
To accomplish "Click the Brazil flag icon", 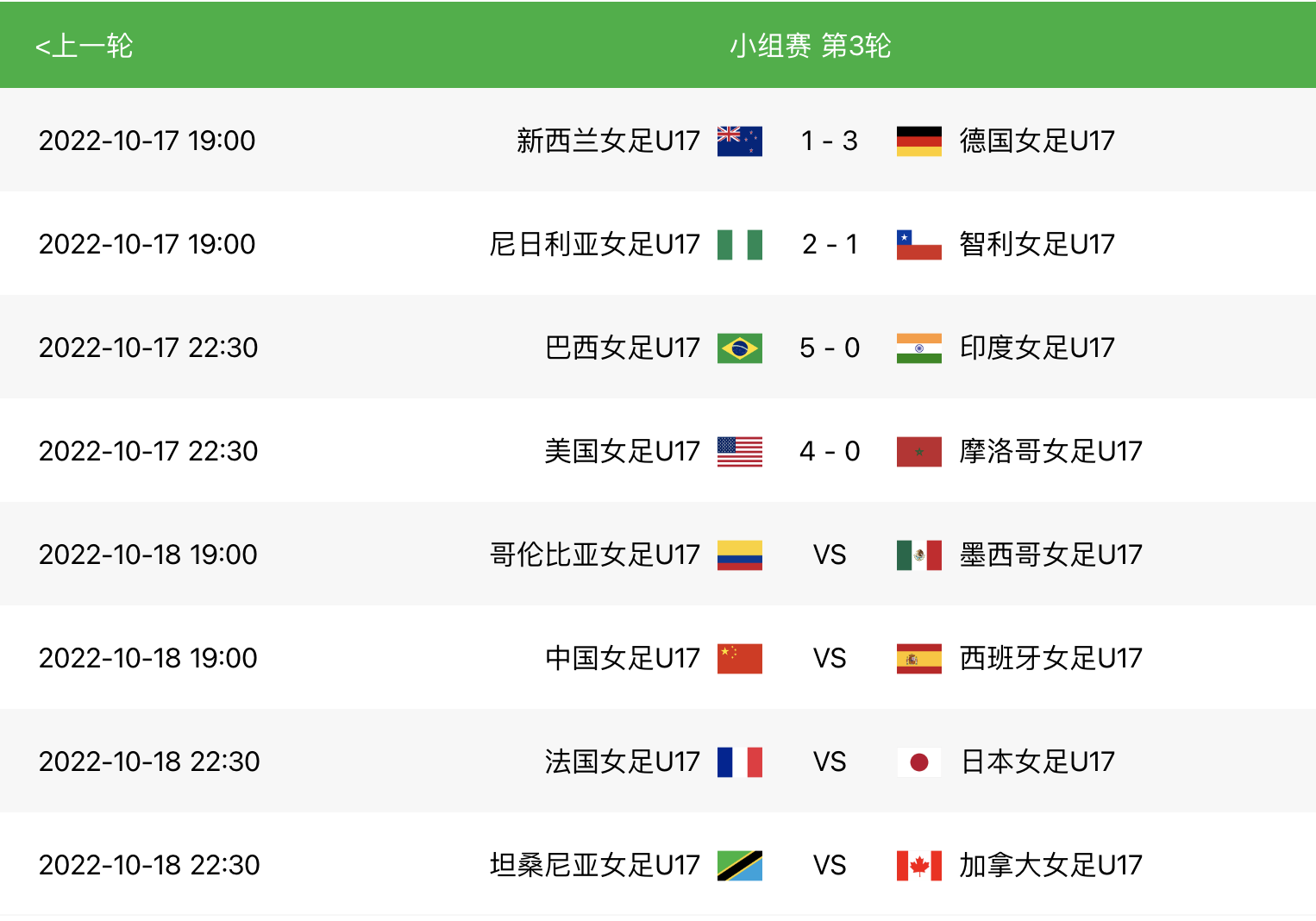I will 738,348.
